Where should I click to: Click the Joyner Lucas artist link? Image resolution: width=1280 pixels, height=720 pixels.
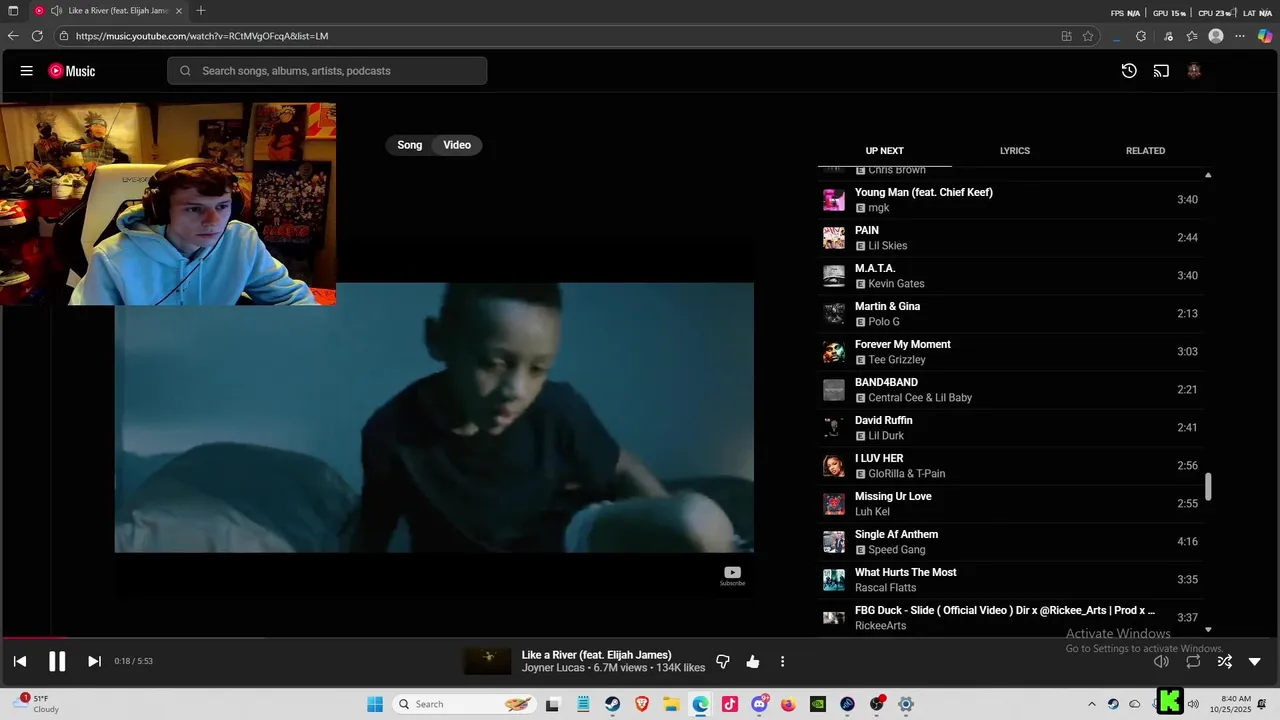click(554, 668)
